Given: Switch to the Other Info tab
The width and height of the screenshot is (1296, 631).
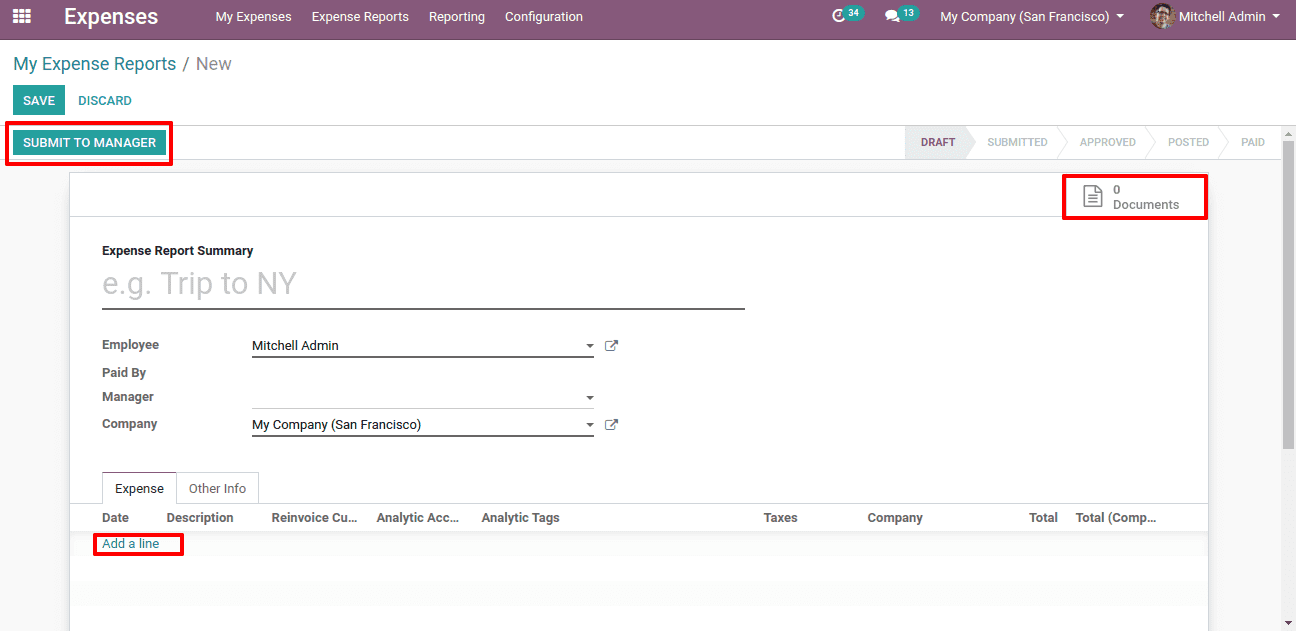Looking at the screenshot, I should click(217, 488).
